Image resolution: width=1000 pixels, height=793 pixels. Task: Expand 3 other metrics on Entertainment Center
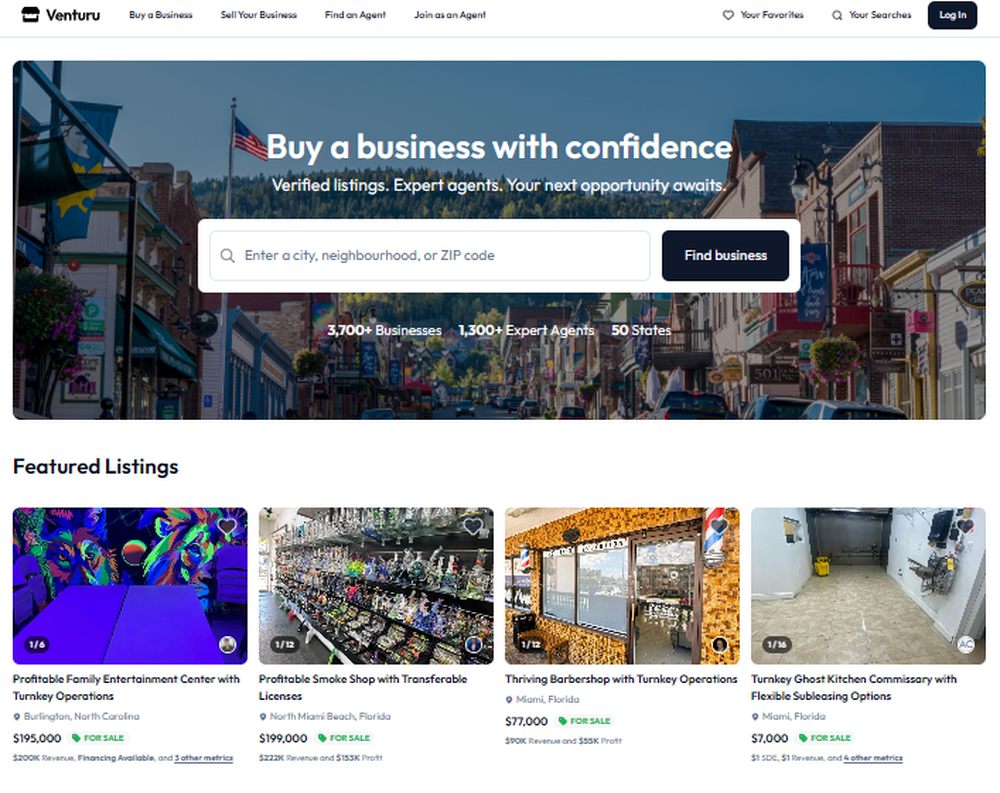[x=203, y=758]
